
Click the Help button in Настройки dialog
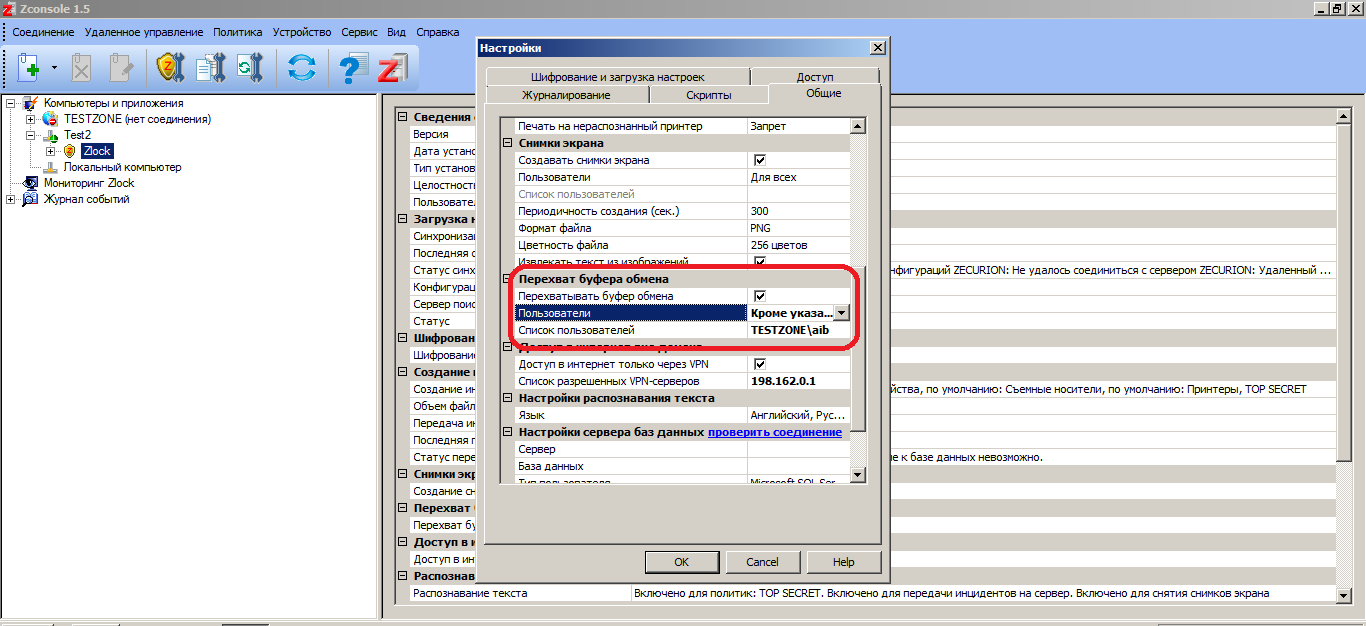(844, 562)
